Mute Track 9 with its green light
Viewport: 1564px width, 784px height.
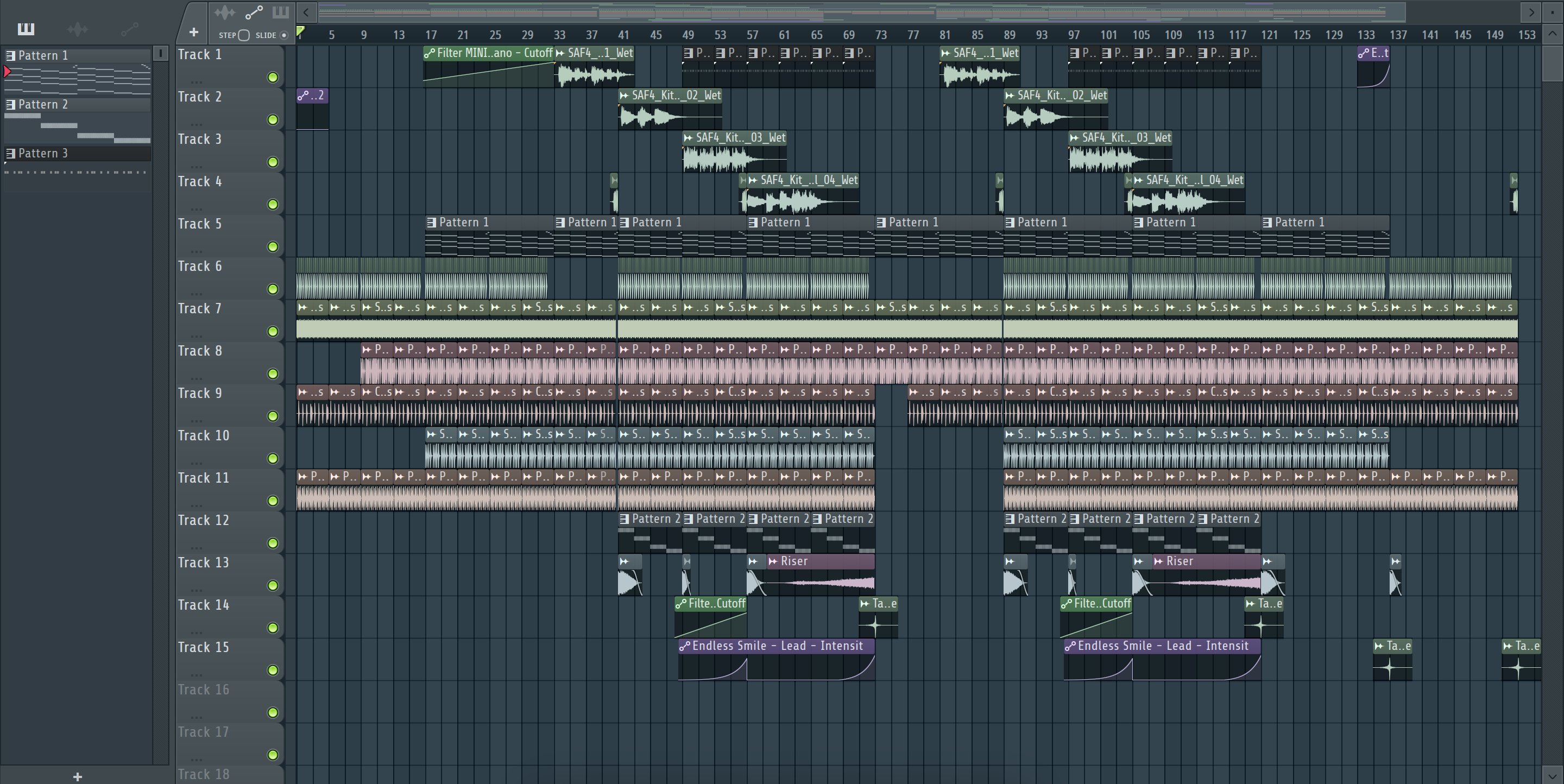point(273,416)
